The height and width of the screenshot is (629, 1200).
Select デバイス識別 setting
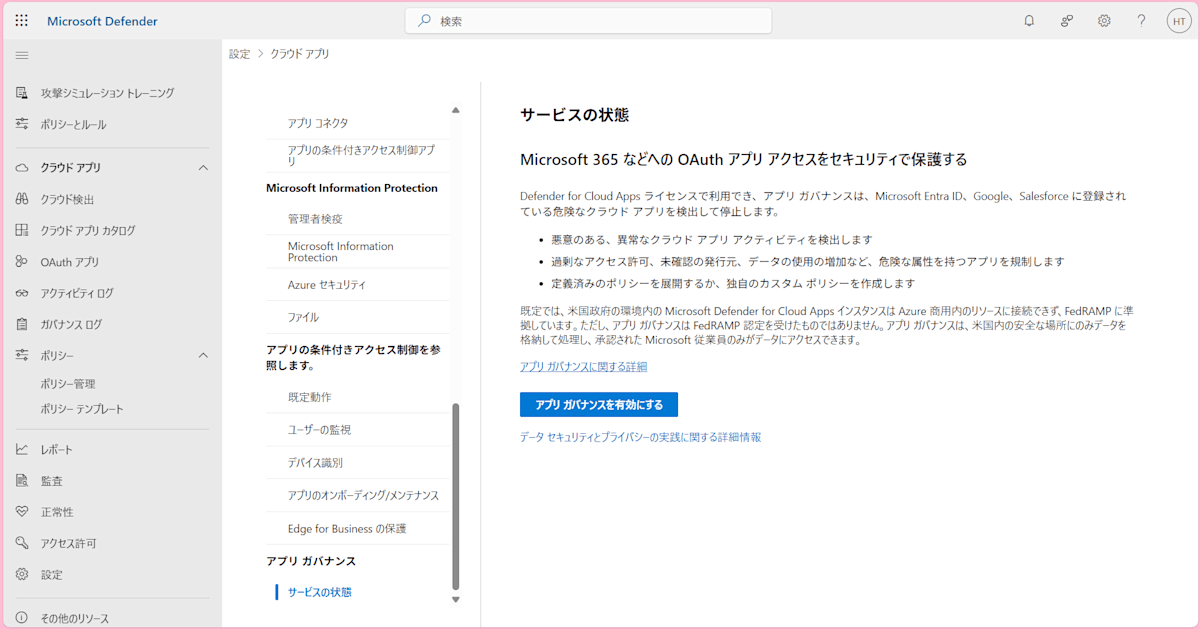[x=315, y=463]
